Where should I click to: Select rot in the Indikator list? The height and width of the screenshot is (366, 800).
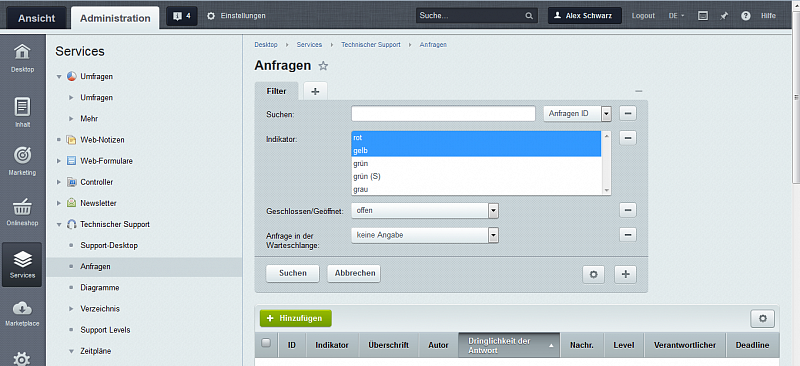pyautogui.click(x=477, y=138)
